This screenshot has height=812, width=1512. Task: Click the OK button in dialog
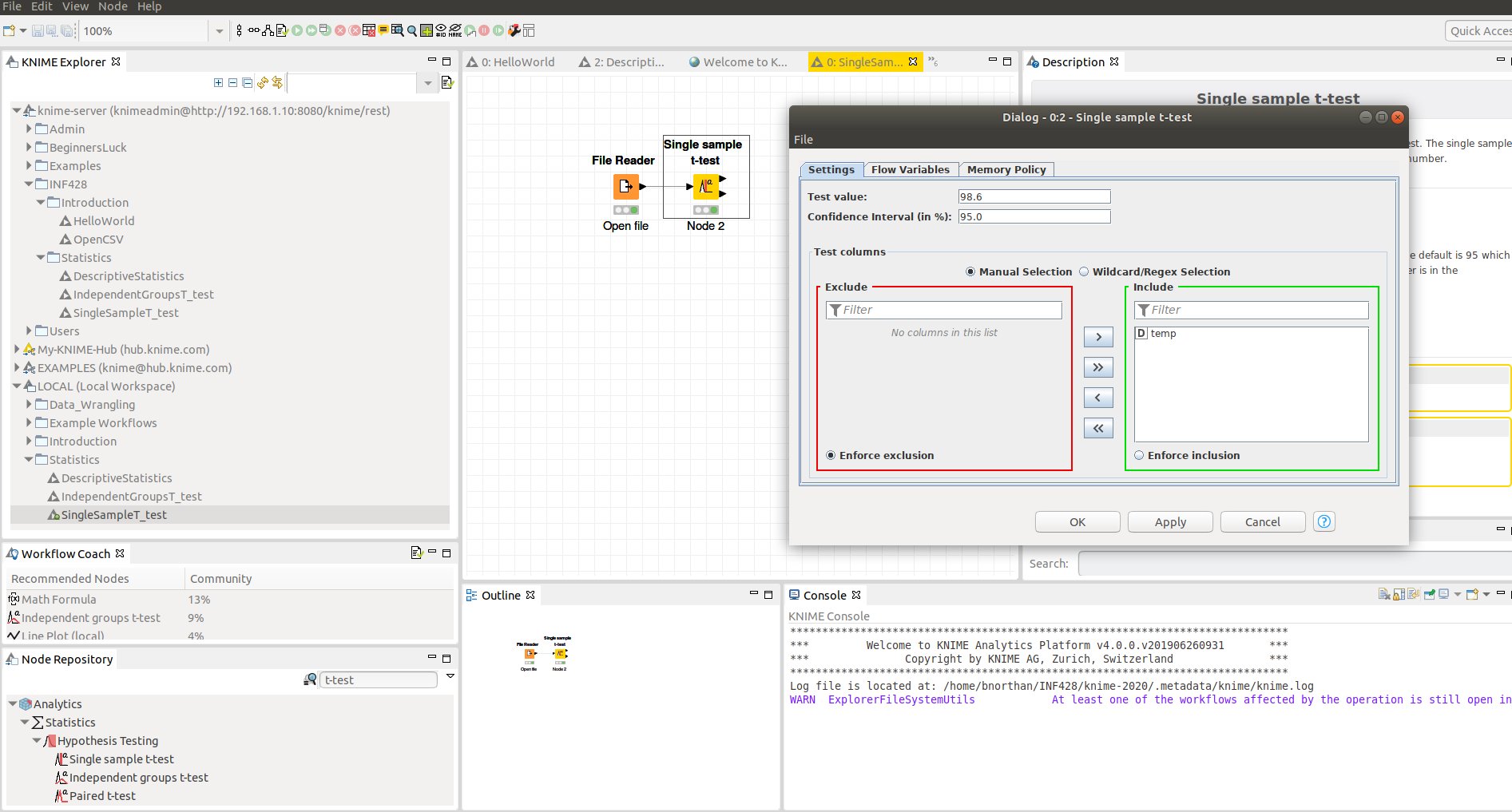(1077, 521)
